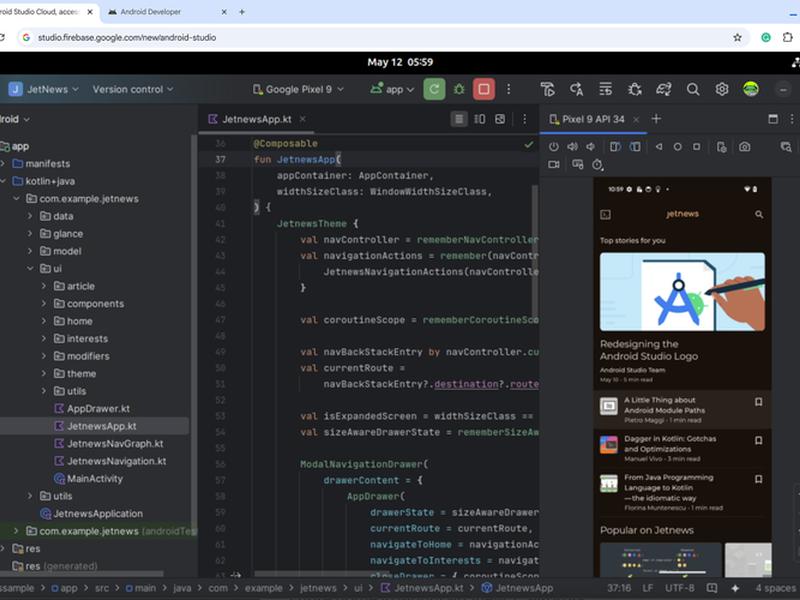Image resolution: width=800 pixels, height=600 pixels.
Task: Start emulator screen recording
Action: [554, 164]
